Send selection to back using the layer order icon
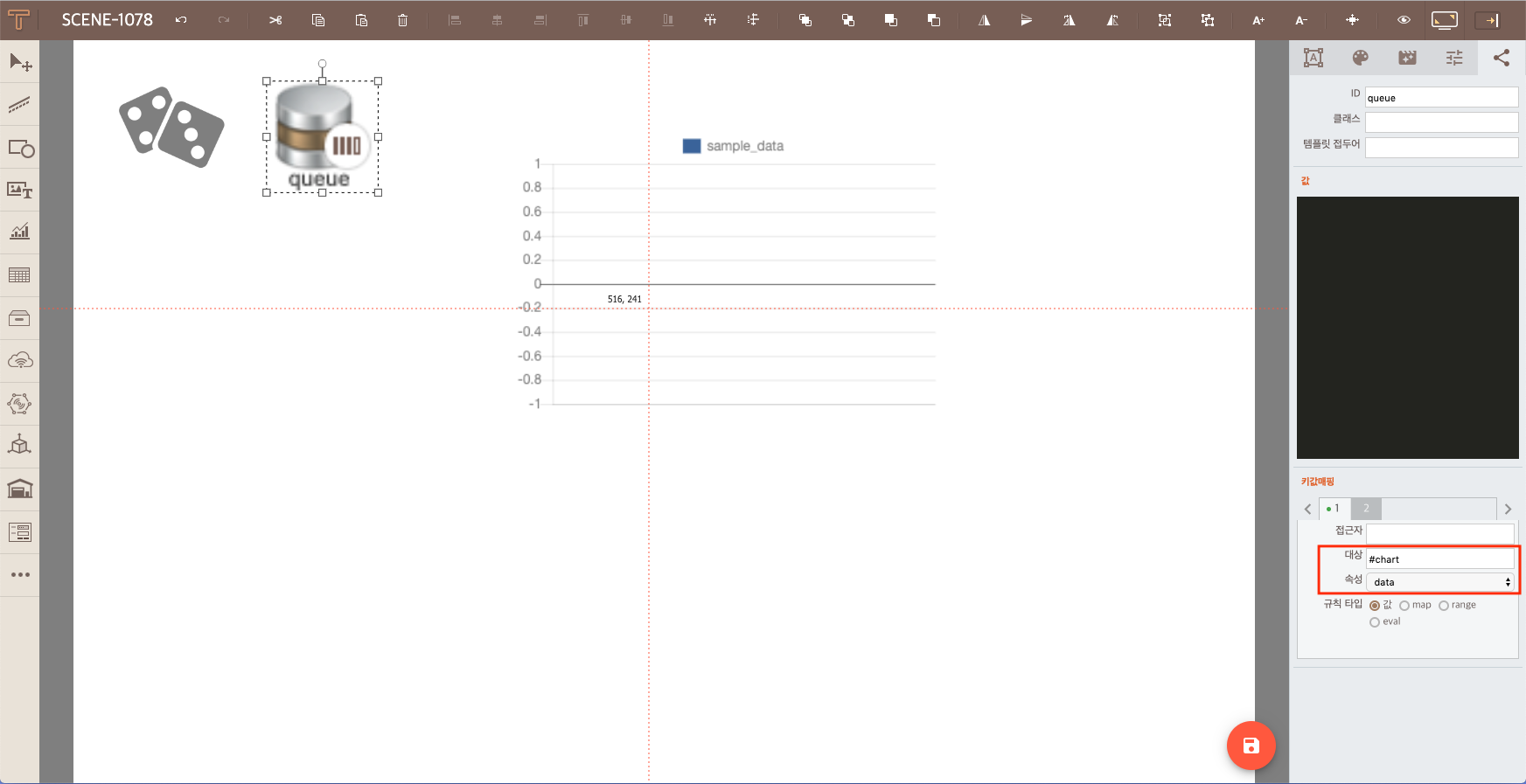1526x784 pixels. [x=848, y=20]
